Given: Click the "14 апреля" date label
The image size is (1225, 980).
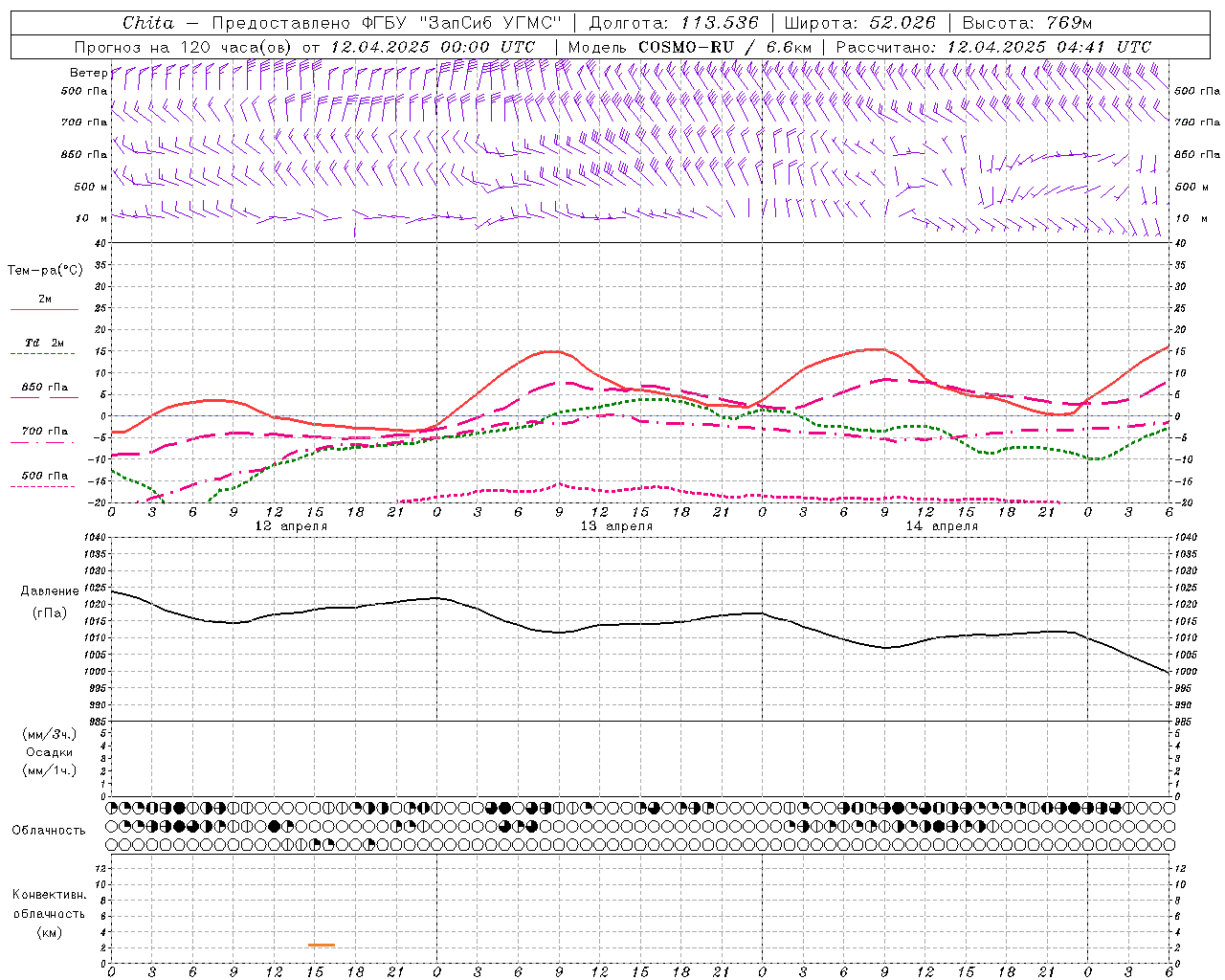Looking at the screenshot, I should (x=942, y=526).
